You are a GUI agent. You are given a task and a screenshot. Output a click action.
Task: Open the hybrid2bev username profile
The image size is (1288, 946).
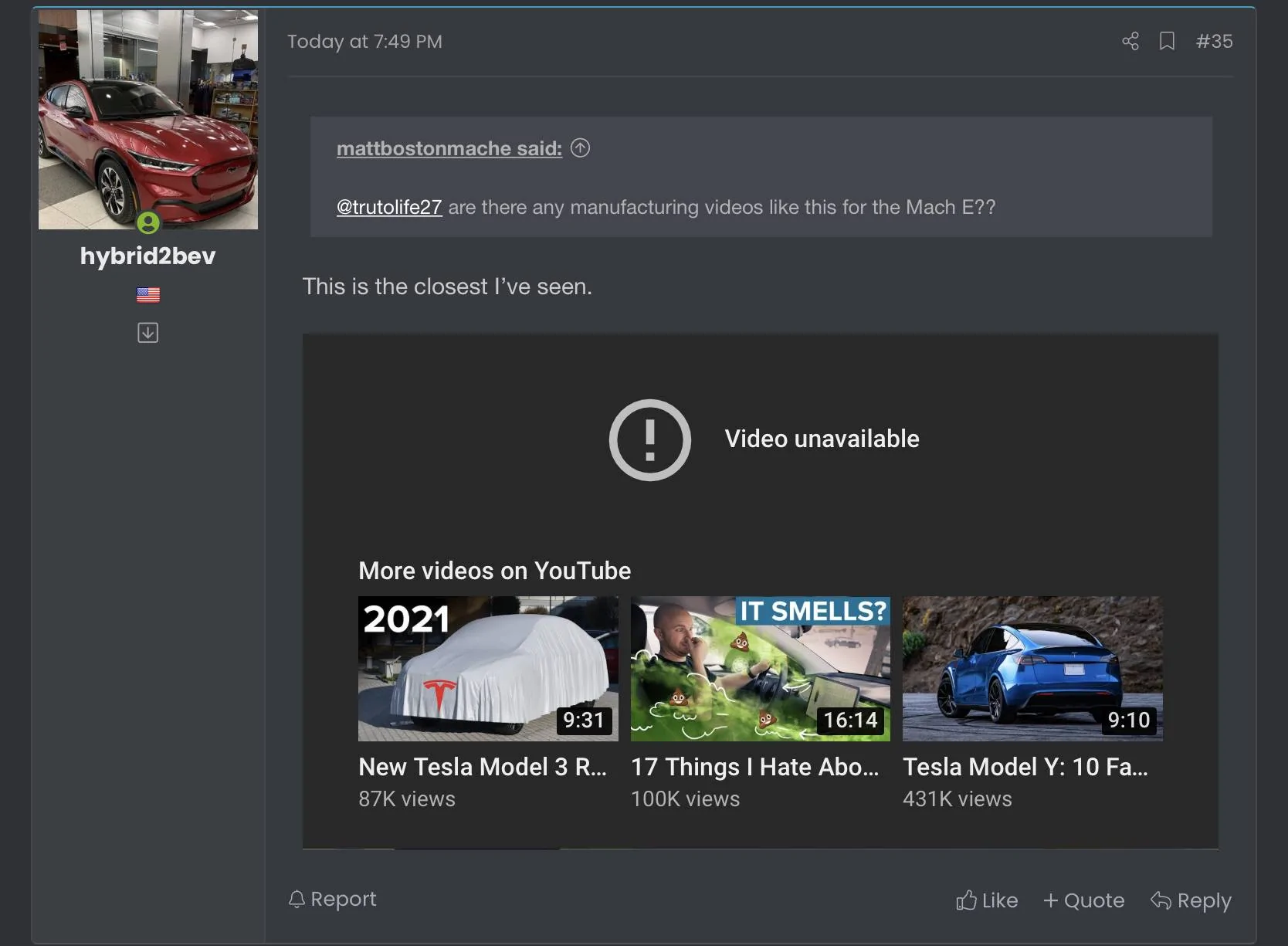[147, 256]
